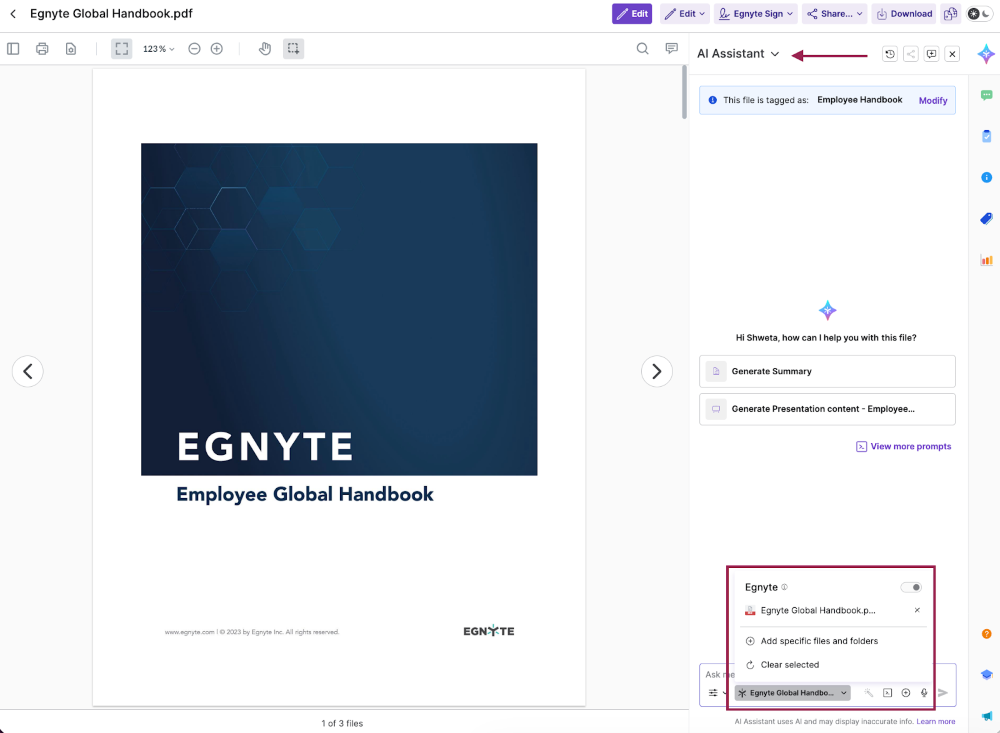Image resolution: width=1000 pixels, height=733 pixels.
Task: Click the print icon in PDF toolbar
Action: 42,49
